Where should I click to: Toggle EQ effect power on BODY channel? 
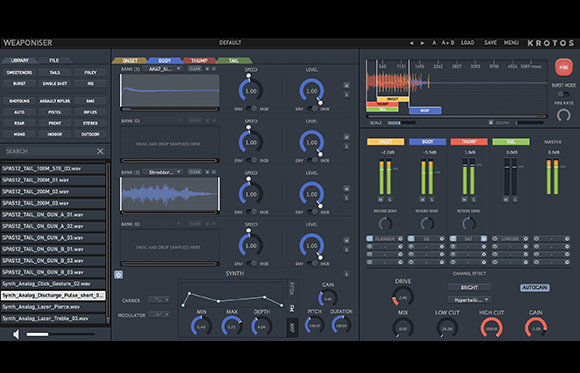[411, 239]
